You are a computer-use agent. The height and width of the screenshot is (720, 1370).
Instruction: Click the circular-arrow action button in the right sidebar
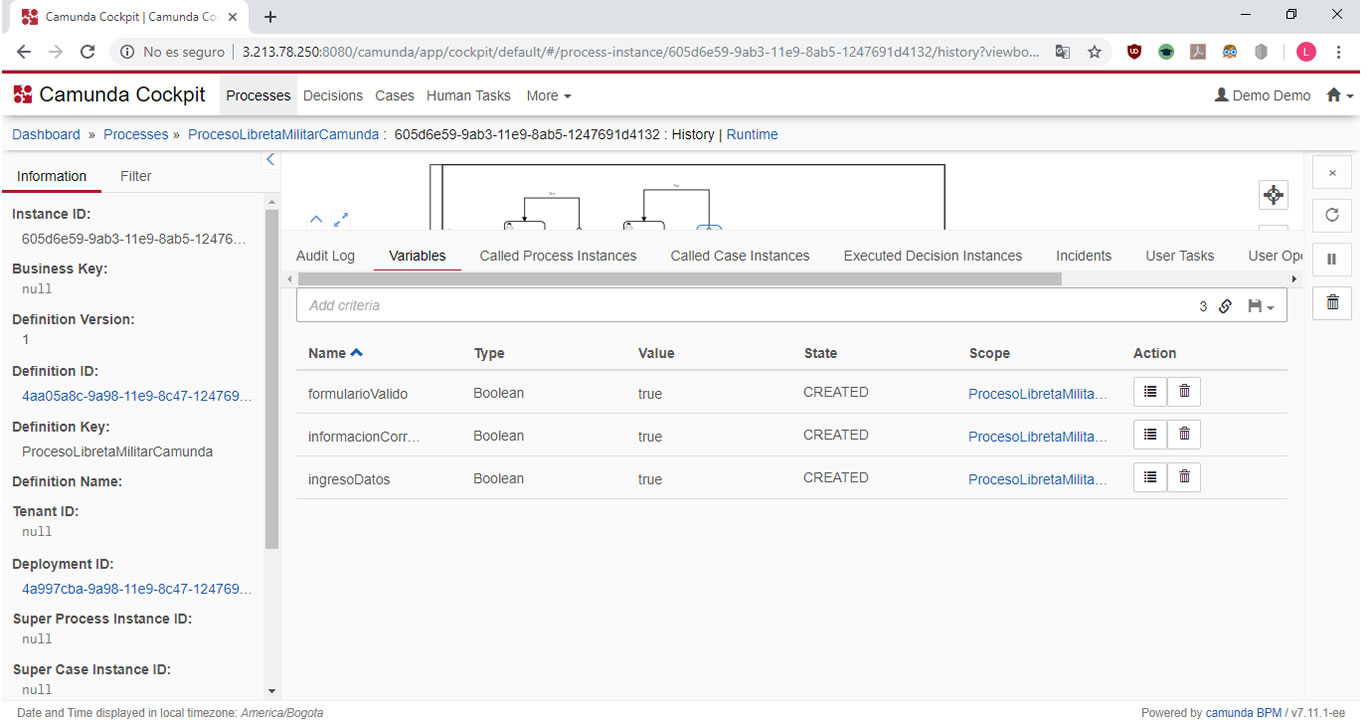tap(1332, 215)
